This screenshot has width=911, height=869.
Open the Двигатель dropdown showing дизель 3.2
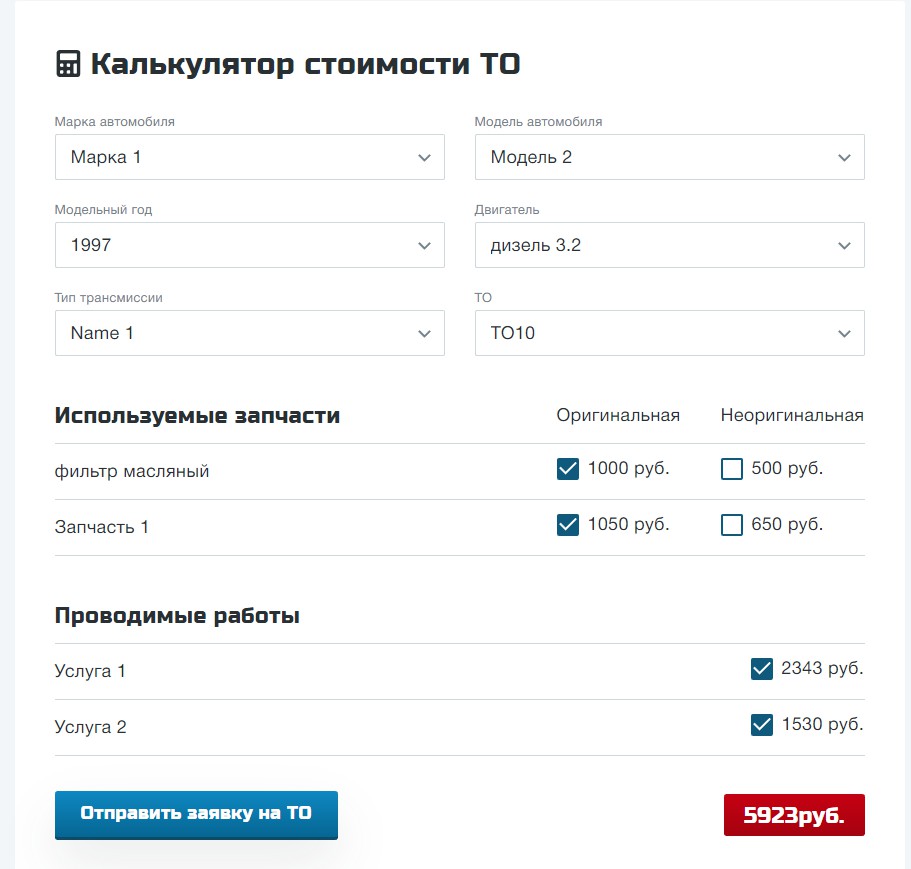coord(669,245)
